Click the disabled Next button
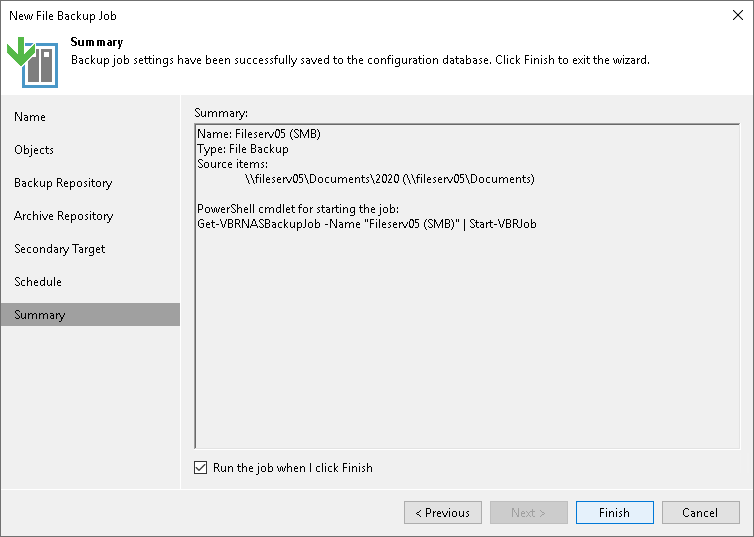 pos(528,513)
